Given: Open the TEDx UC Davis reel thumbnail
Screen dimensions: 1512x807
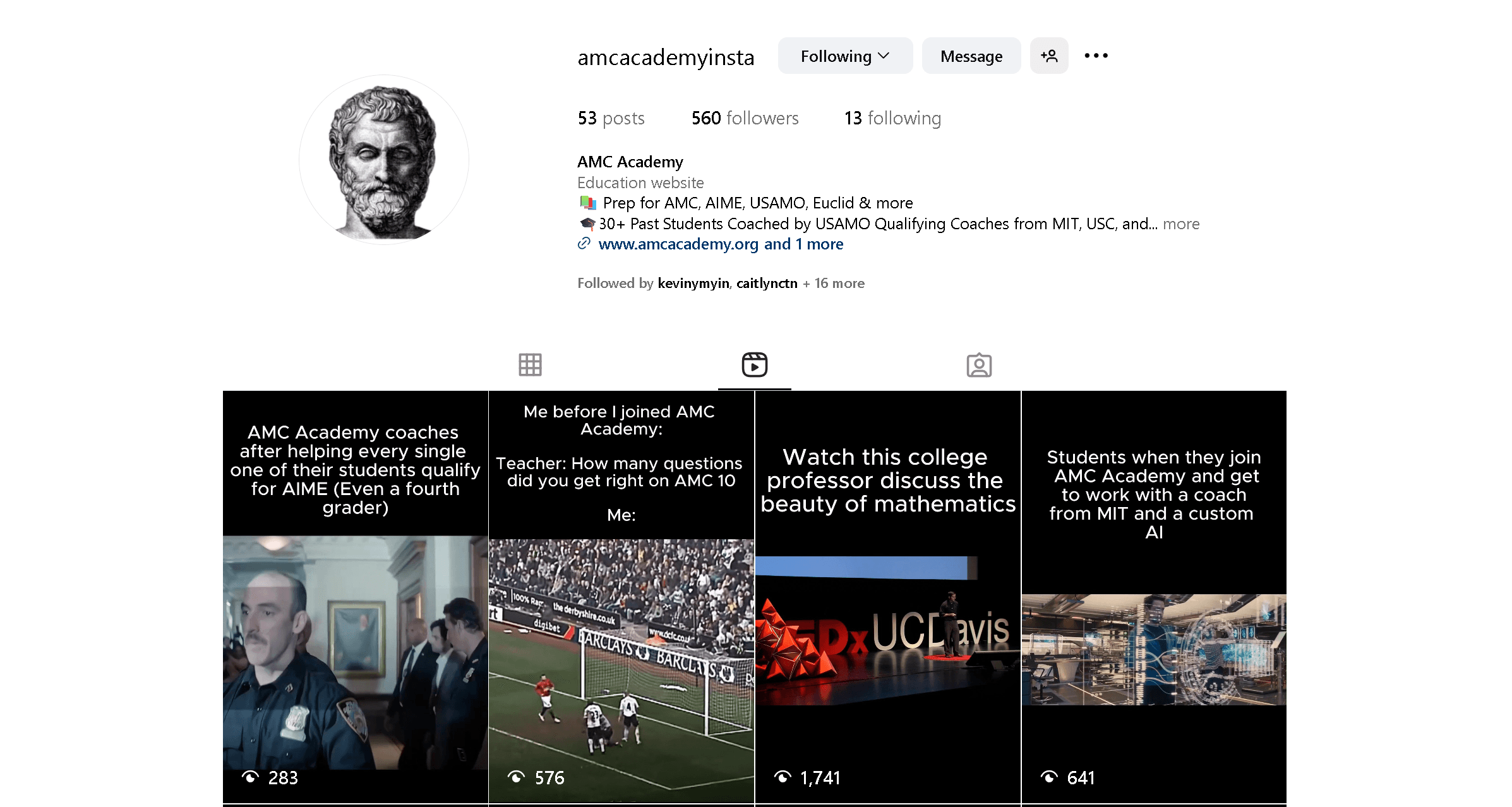Looking at the screenshot, I should (887, 597).
